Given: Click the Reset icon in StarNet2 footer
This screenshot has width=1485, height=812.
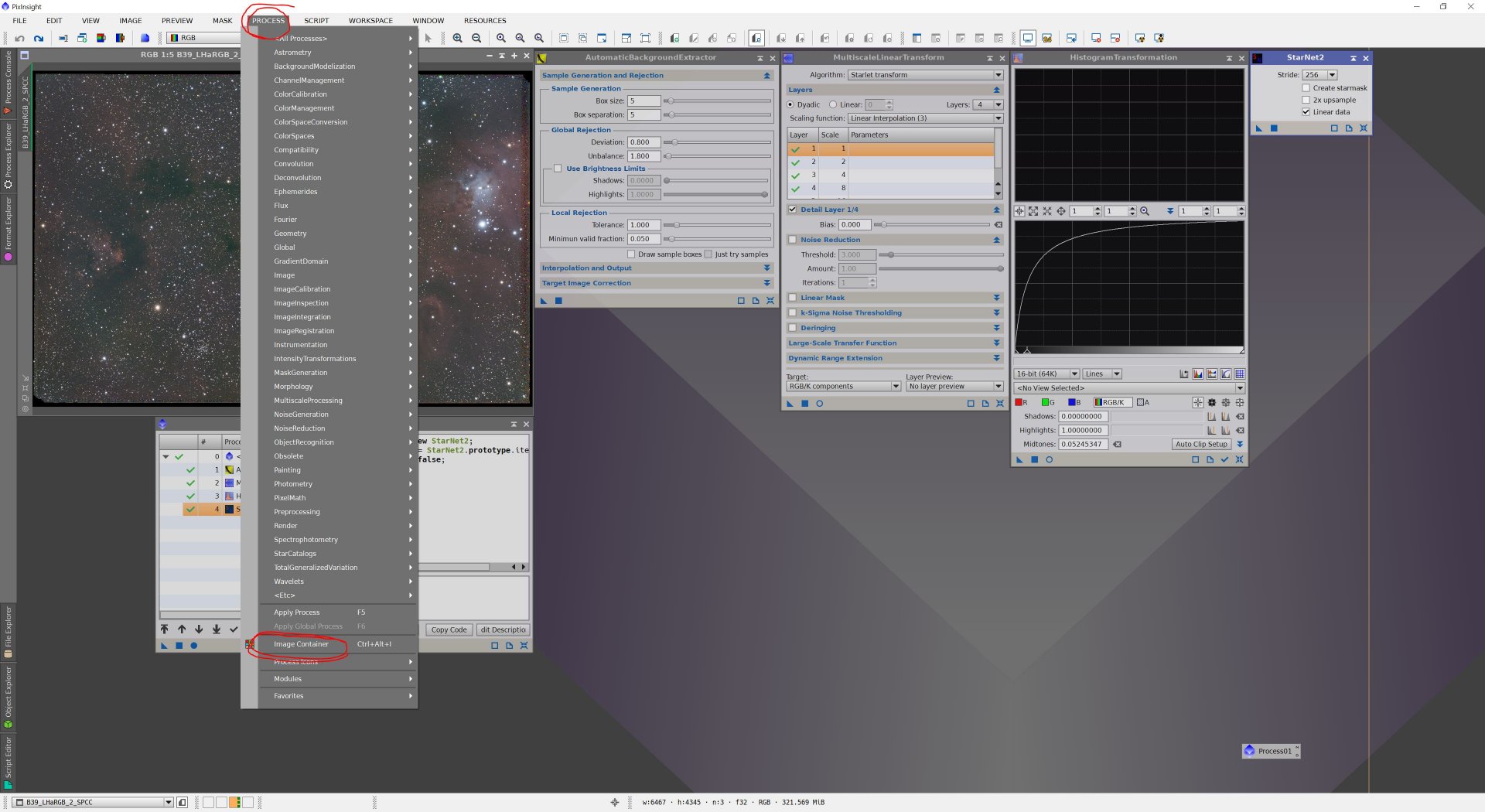Looking at the screenshot, I should click(1364, 128).
